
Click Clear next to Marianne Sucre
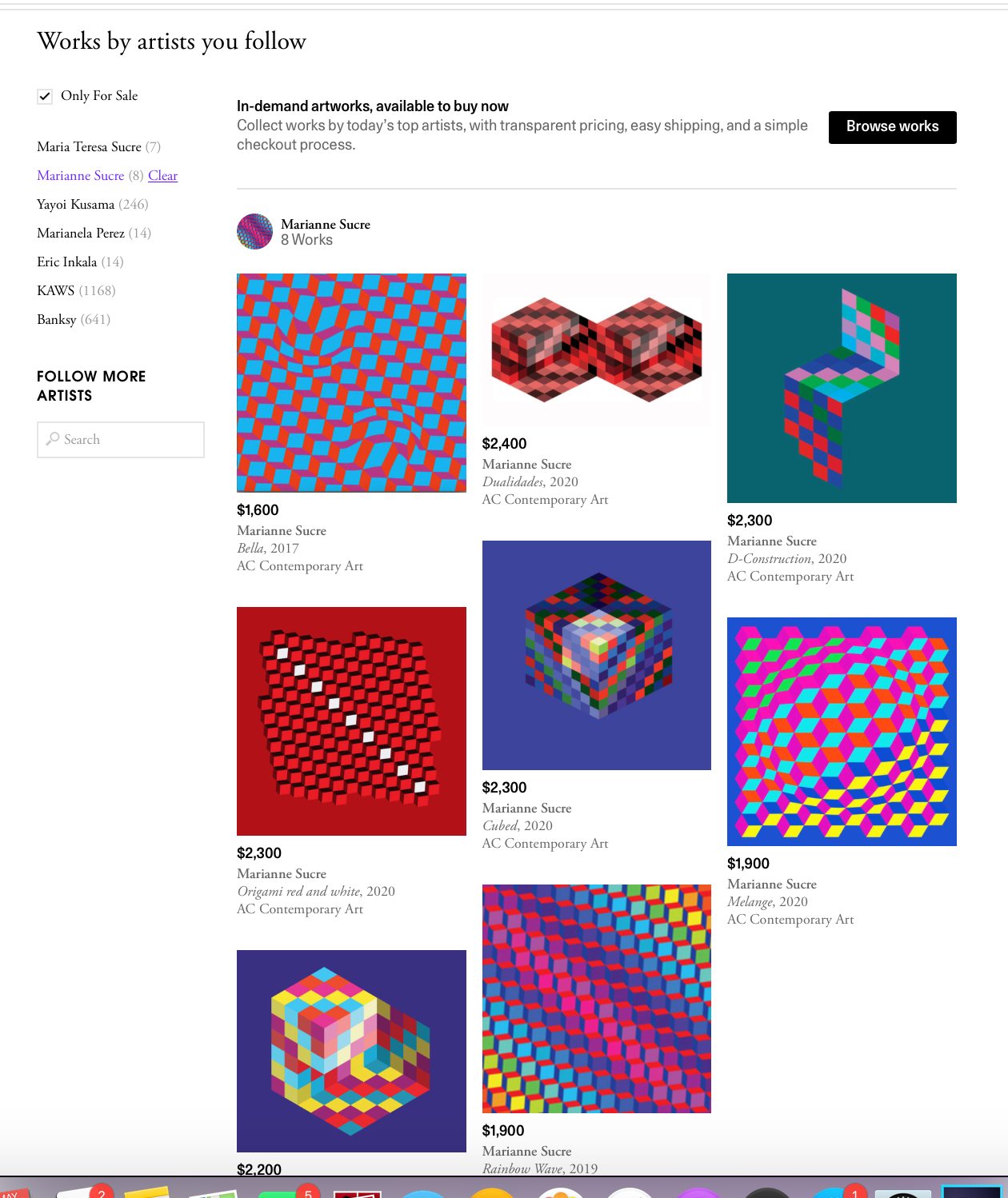tap(162, 175)
